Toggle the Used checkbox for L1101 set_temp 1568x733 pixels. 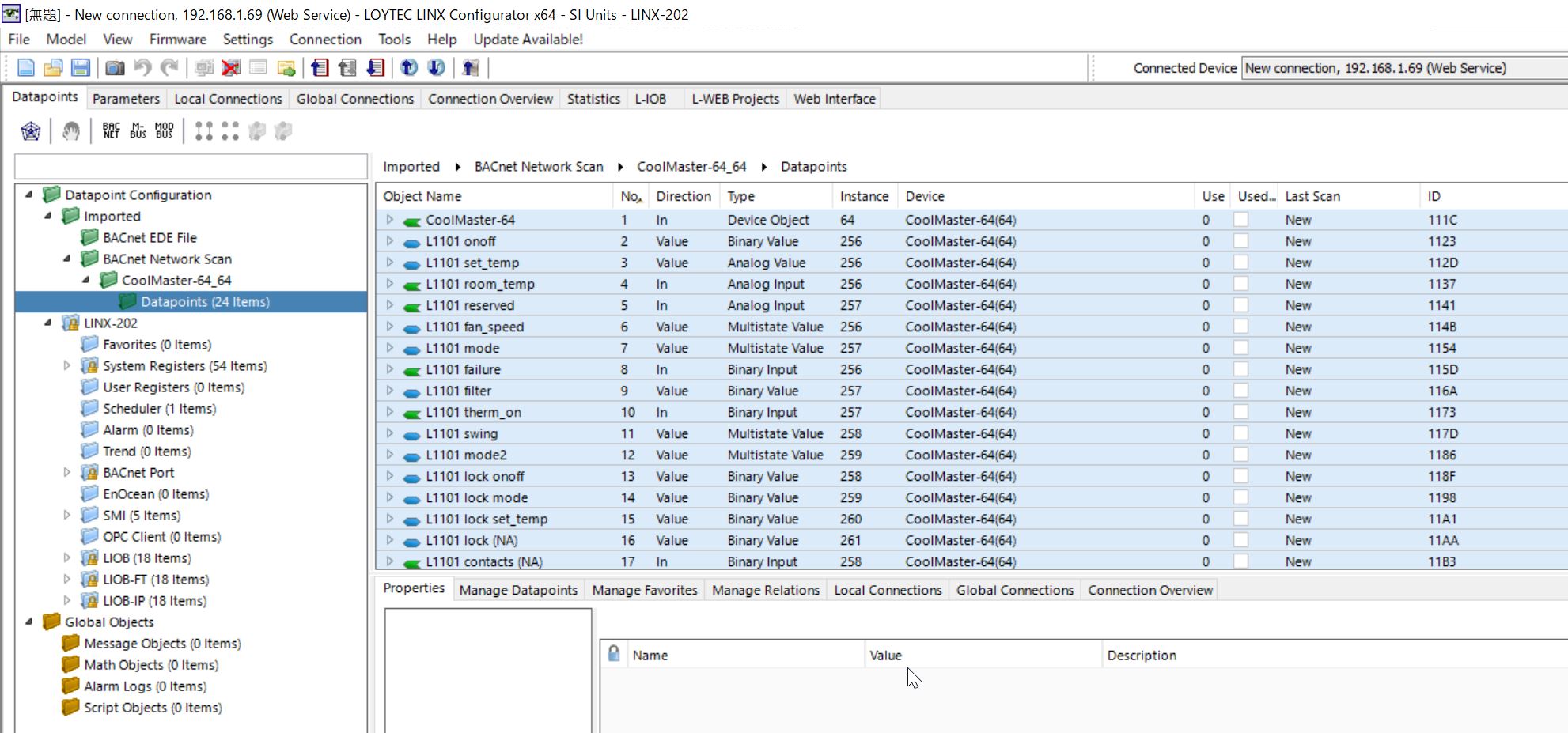[x=1240, y=263]
